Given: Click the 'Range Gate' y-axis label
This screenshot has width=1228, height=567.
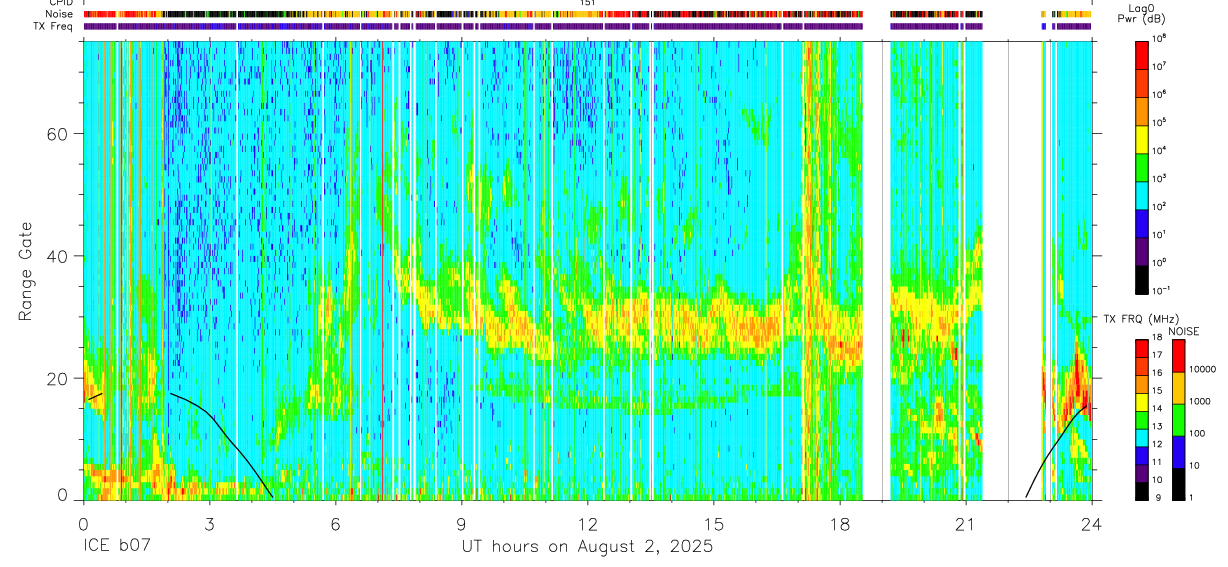Looking at the screenshot, I should coord(25,270).
